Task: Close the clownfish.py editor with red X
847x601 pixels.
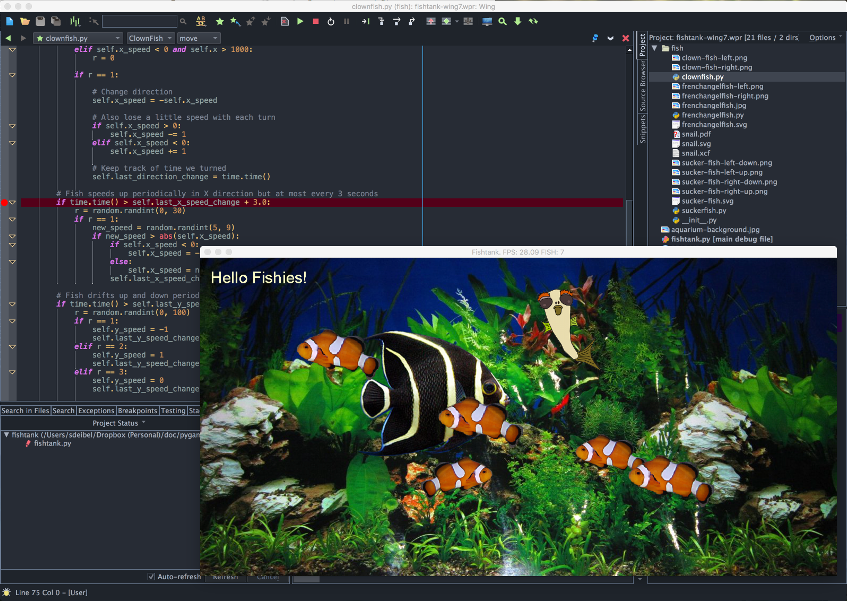Action: pyautogui.click(x=626, y=38)
